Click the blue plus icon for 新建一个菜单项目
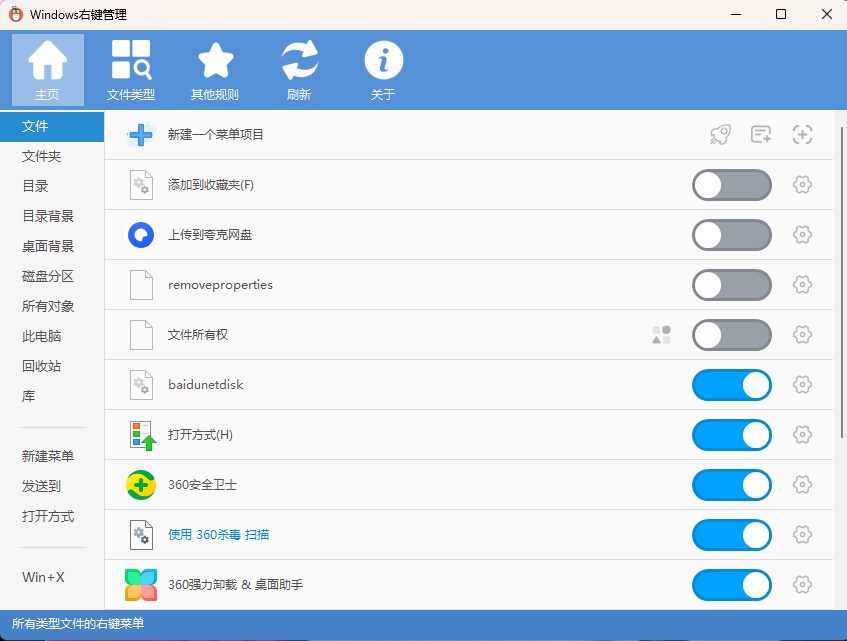 point(141,134)
